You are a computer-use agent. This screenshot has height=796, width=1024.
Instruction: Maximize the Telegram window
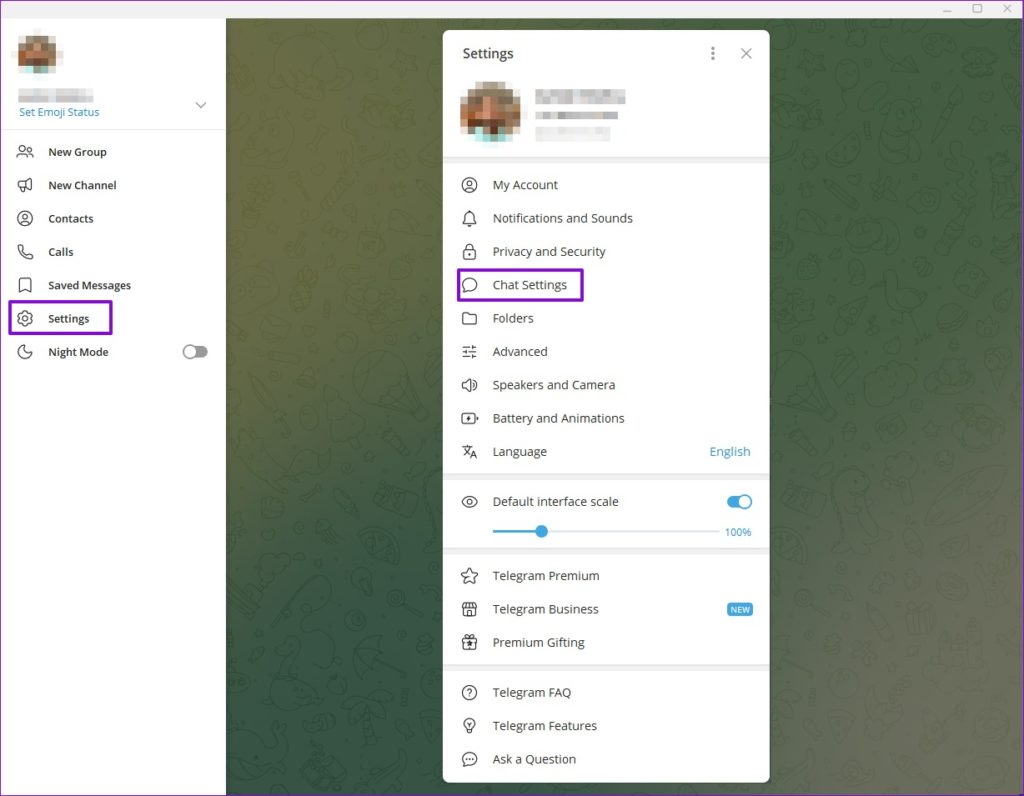click(977, 8)
